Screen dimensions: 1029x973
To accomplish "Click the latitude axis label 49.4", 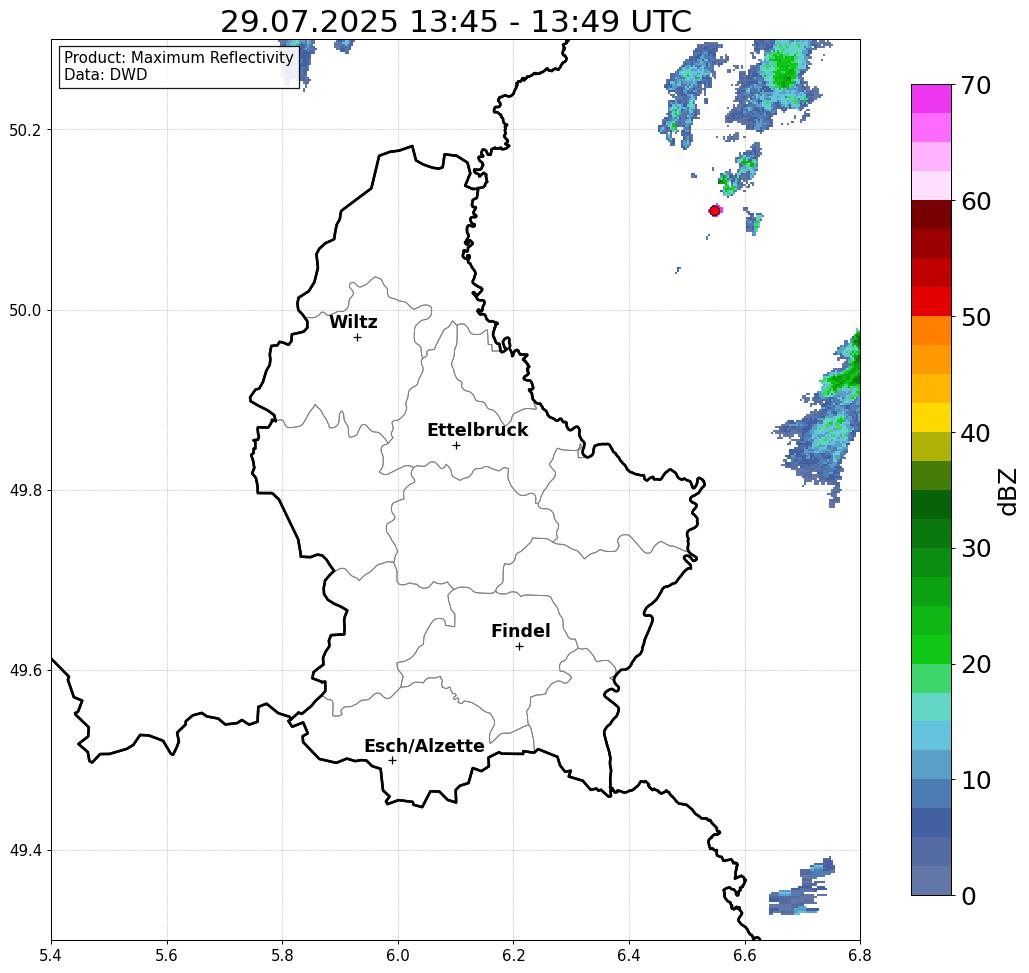I will click(x=24, y=851).
